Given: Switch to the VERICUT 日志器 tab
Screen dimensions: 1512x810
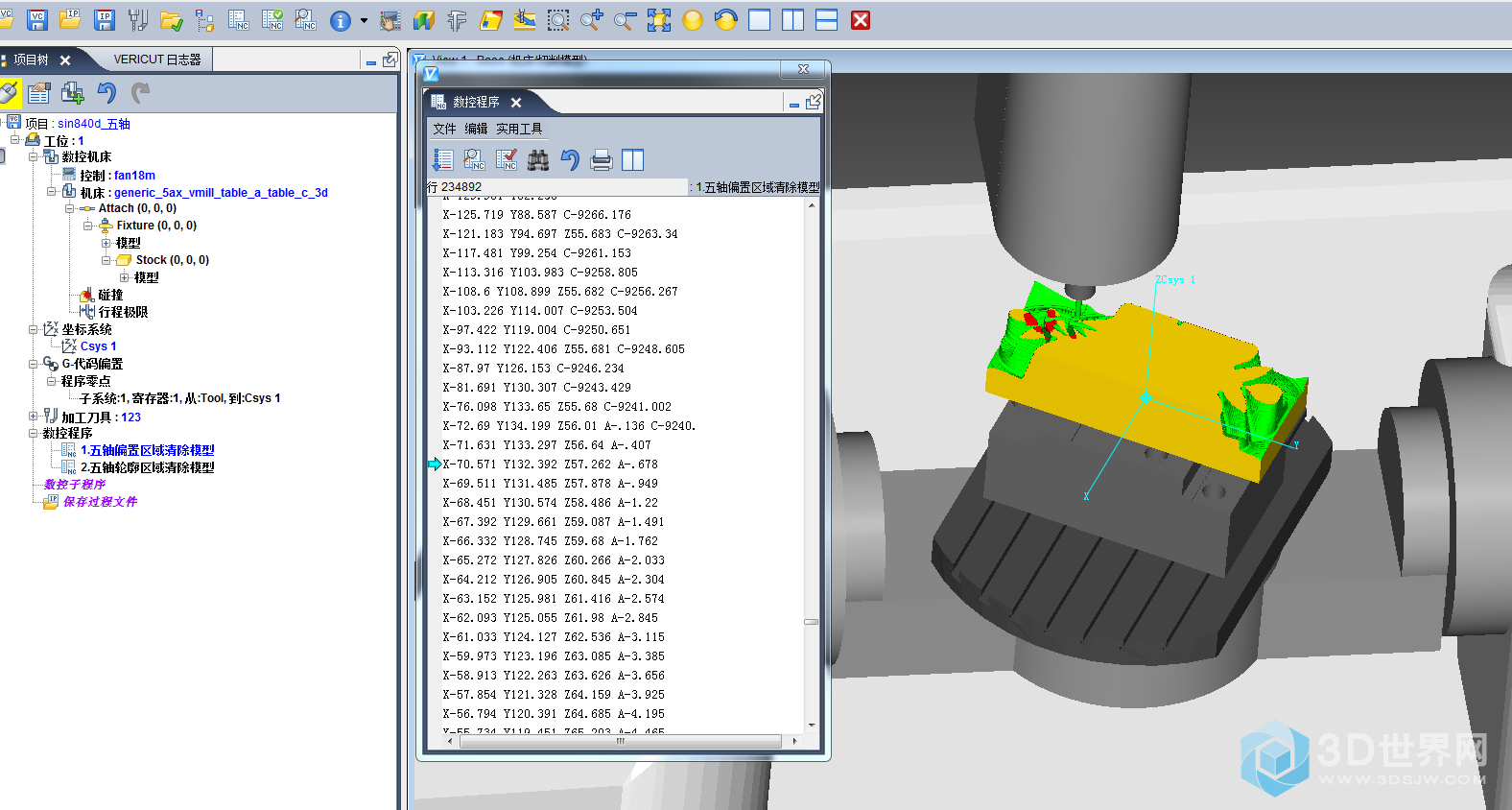Looking at the screenshot, I should point(157,60).
